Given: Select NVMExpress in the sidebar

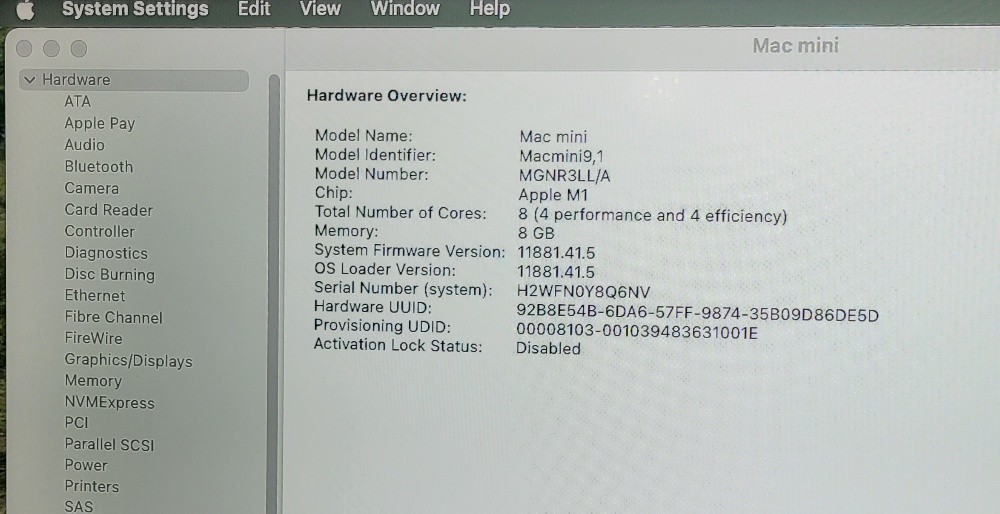Looking at the screenshot, I should [110, 403].
